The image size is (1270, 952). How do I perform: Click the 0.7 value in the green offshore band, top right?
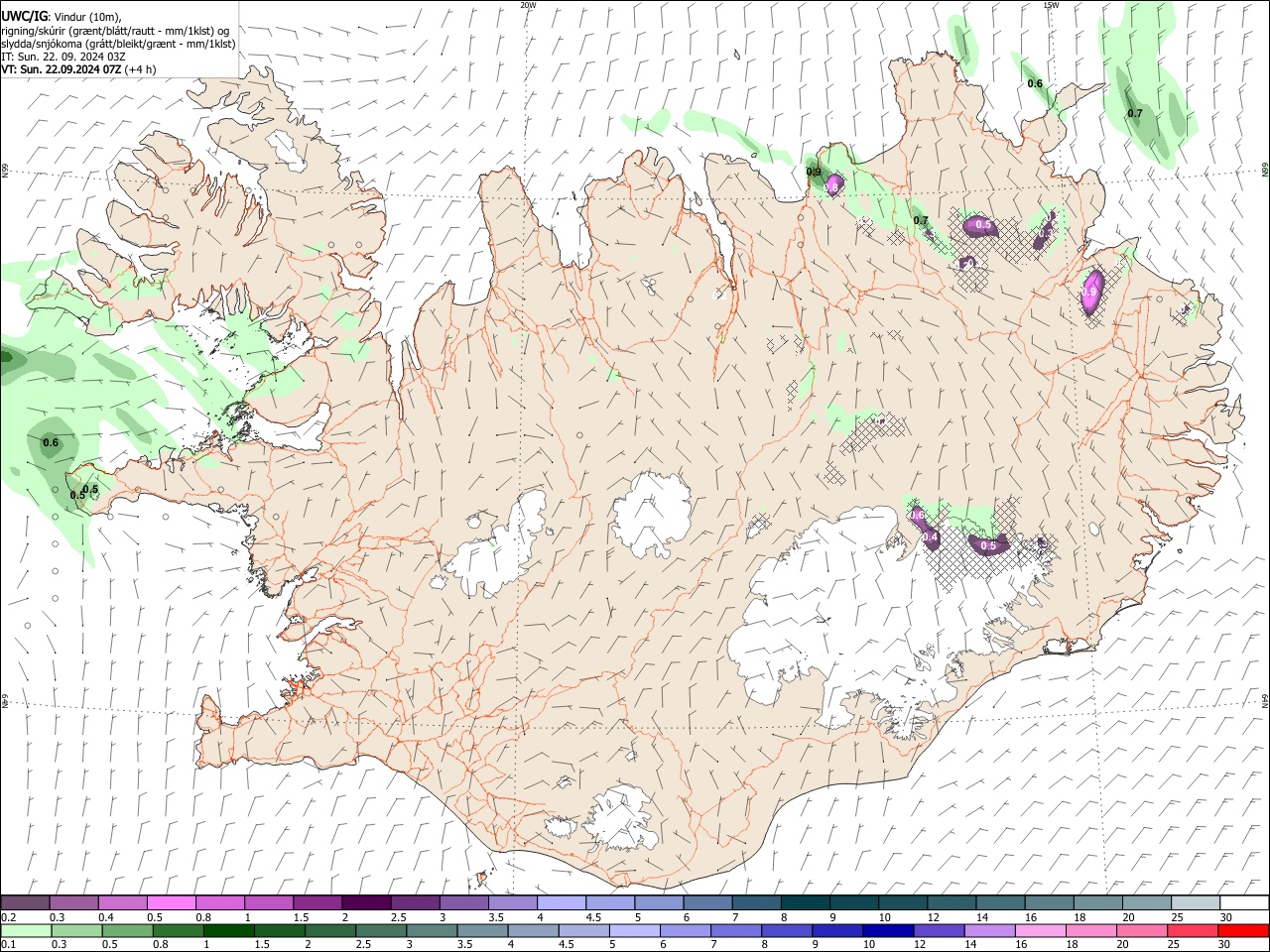[1135, 113]
